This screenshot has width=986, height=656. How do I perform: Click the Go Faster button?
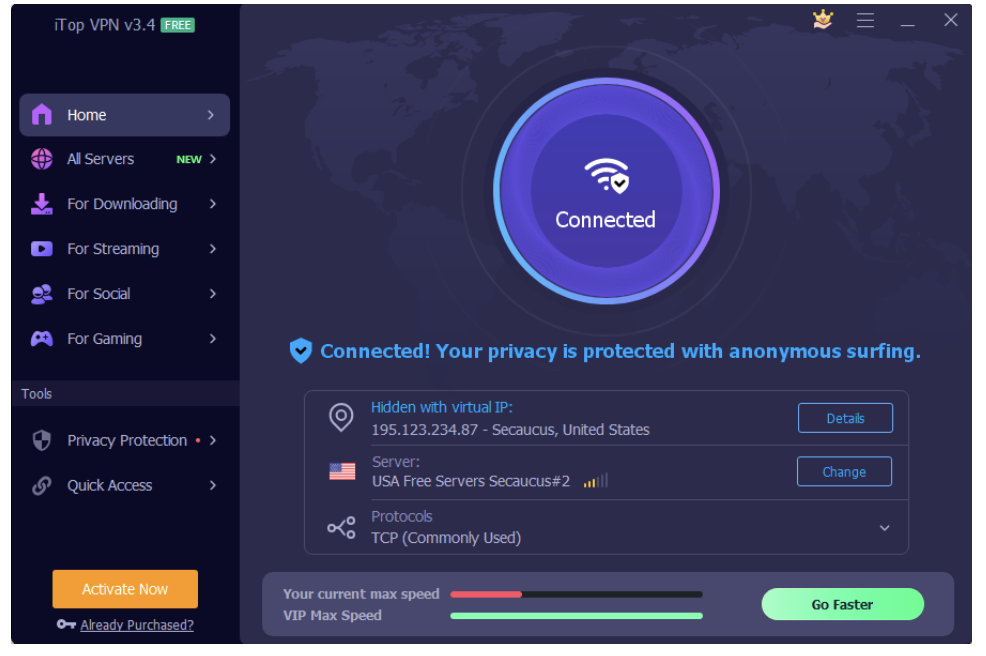click(x=842, y=604)
